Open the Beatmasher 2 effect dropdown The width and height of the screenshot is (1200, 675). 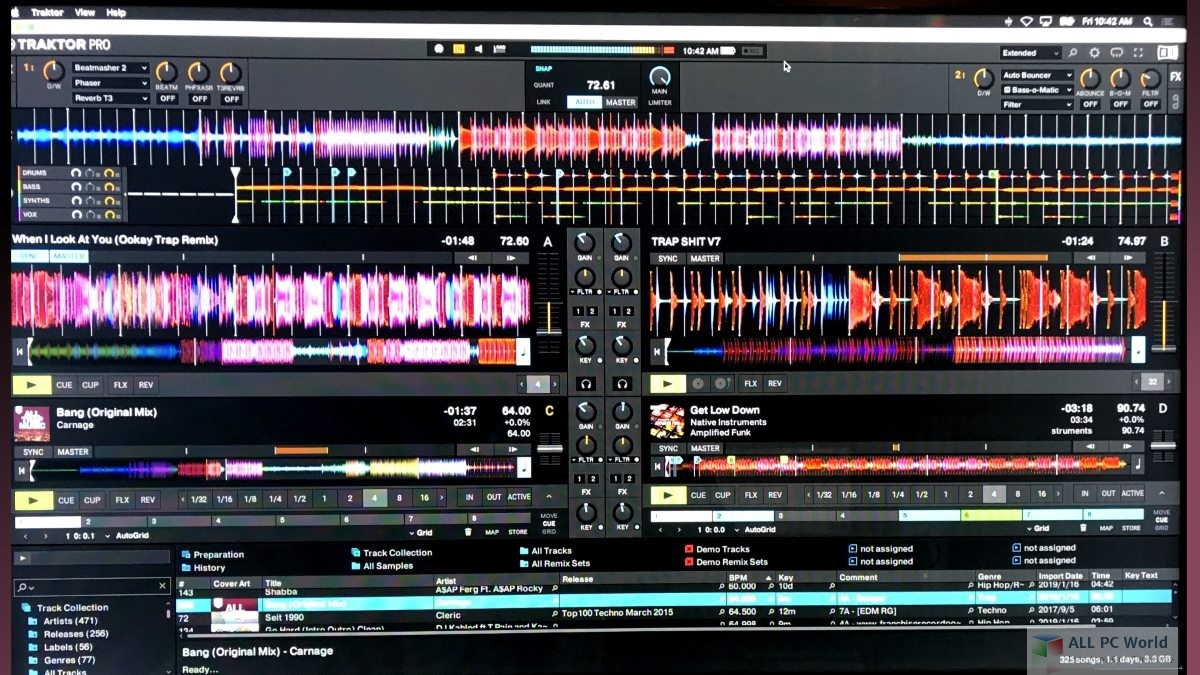pyautogui.click(x=110, y=68)
